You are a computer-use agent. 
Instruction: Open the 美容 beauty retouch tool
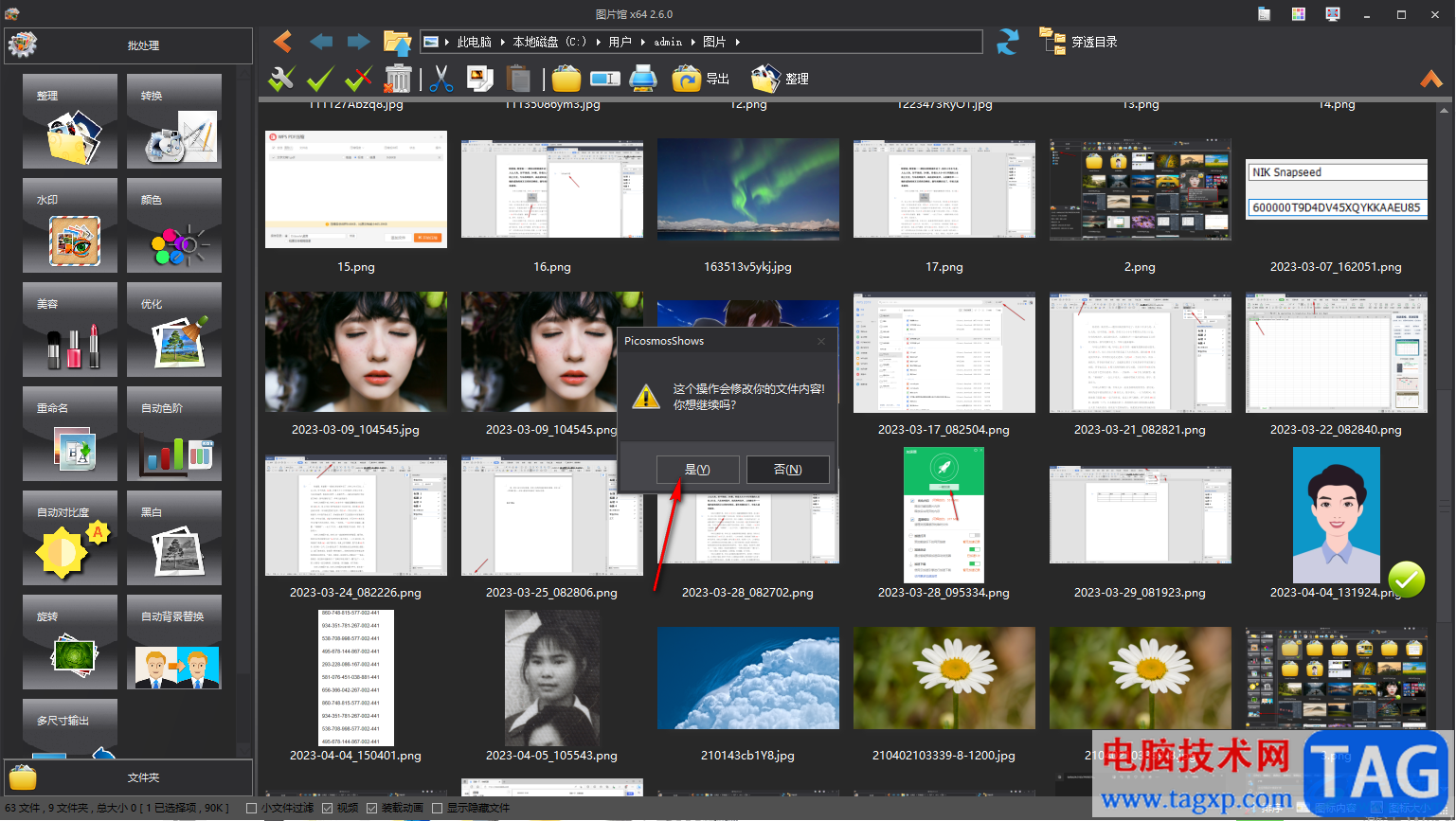70,330
